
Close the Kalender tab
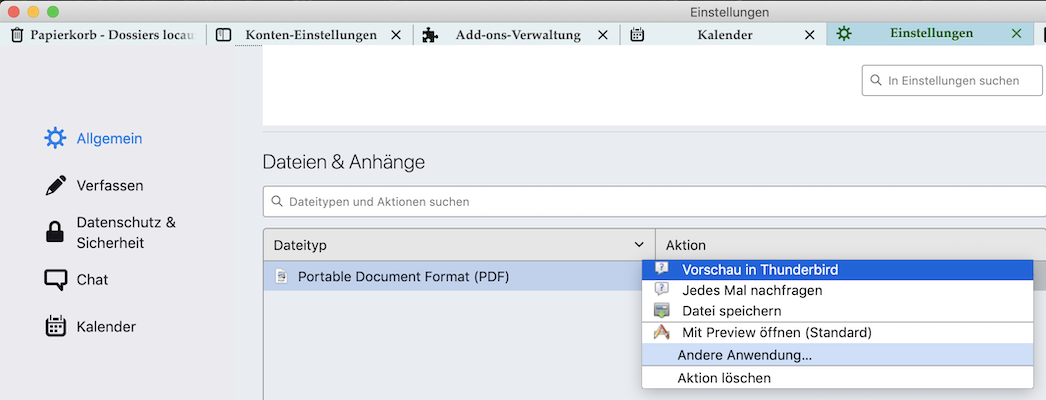810,35
